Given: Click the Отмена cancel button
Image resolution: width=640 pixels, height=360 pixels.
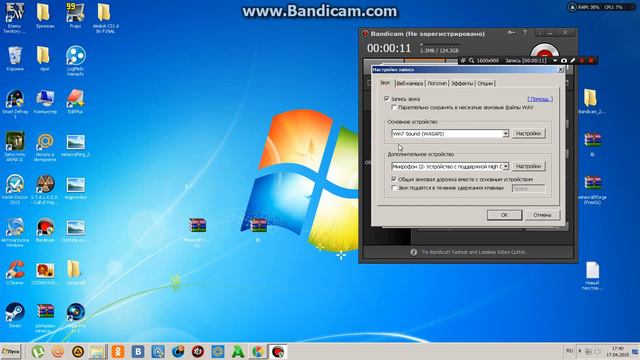Looking at the screenshot, I should (542, 215).
